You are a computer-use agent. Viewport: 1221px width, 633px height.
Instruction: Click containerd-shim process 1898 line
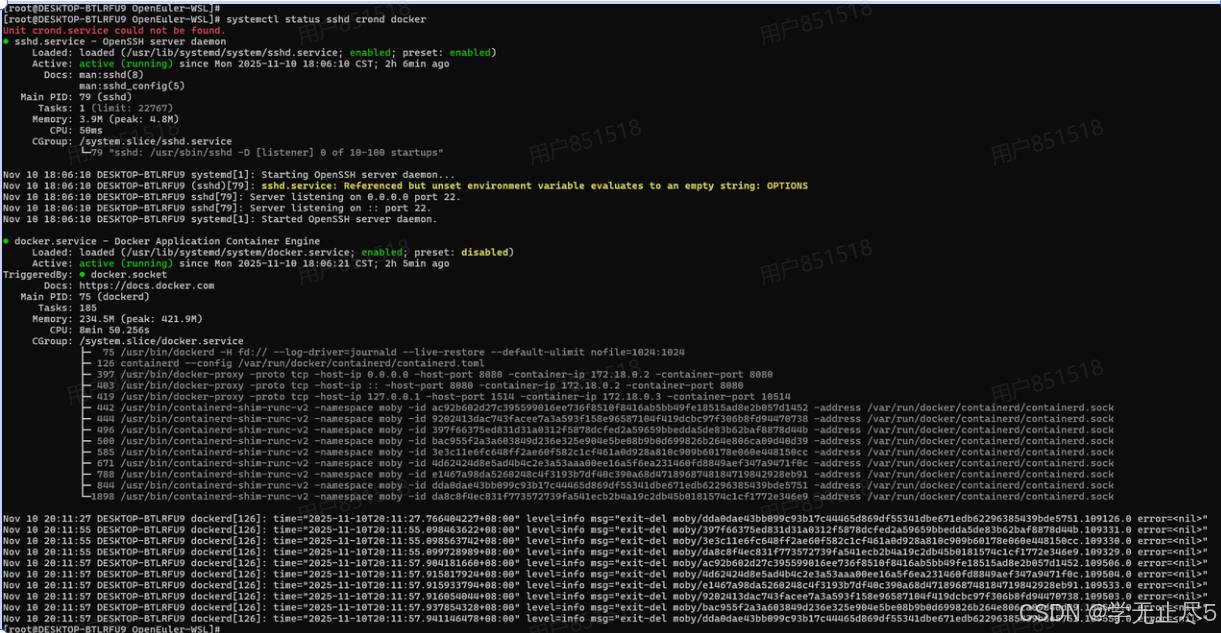pyautogui.click(x=599, y=496)
